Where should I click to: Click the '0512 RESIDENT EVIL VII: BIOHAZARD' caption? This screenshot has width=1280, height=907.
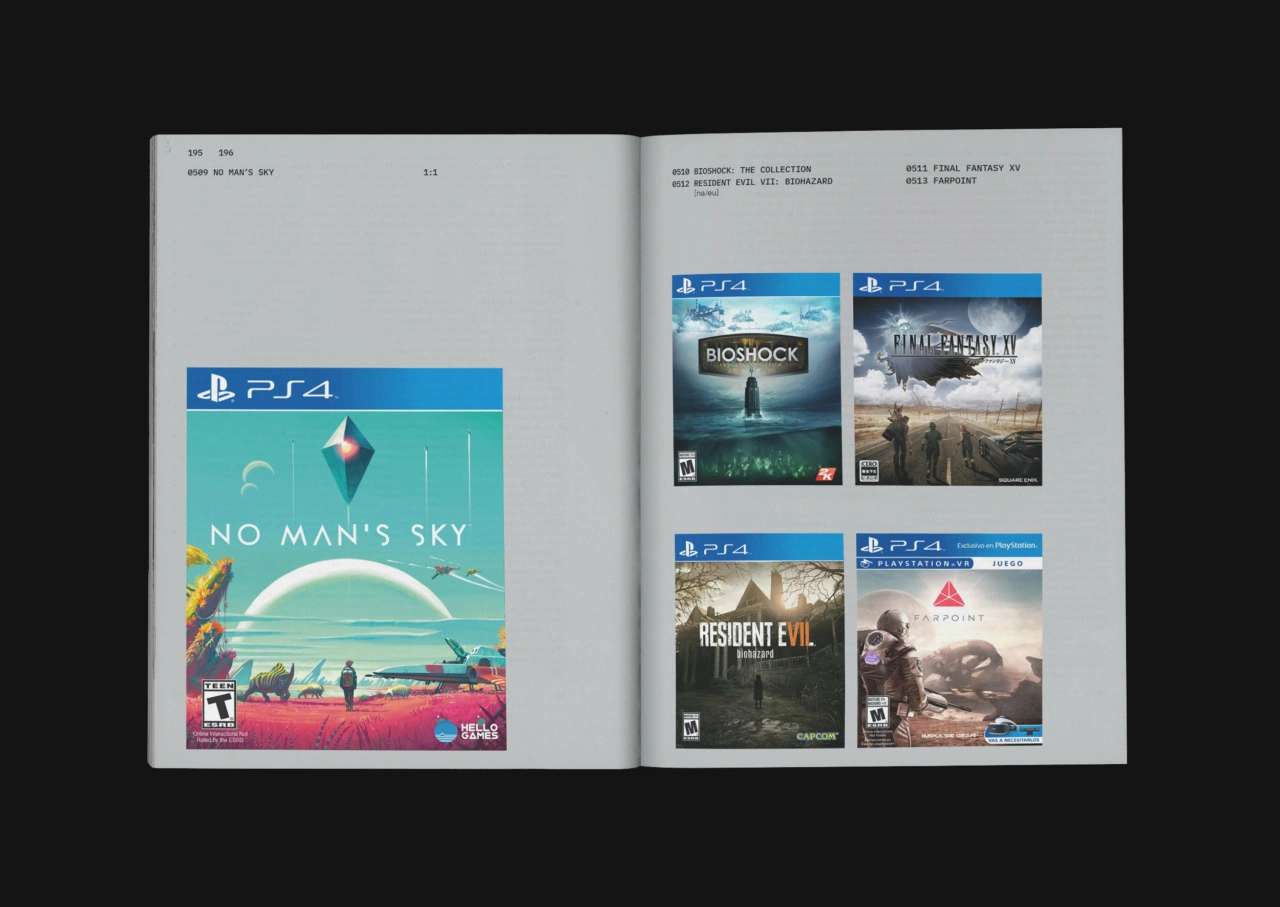point(752,182)
